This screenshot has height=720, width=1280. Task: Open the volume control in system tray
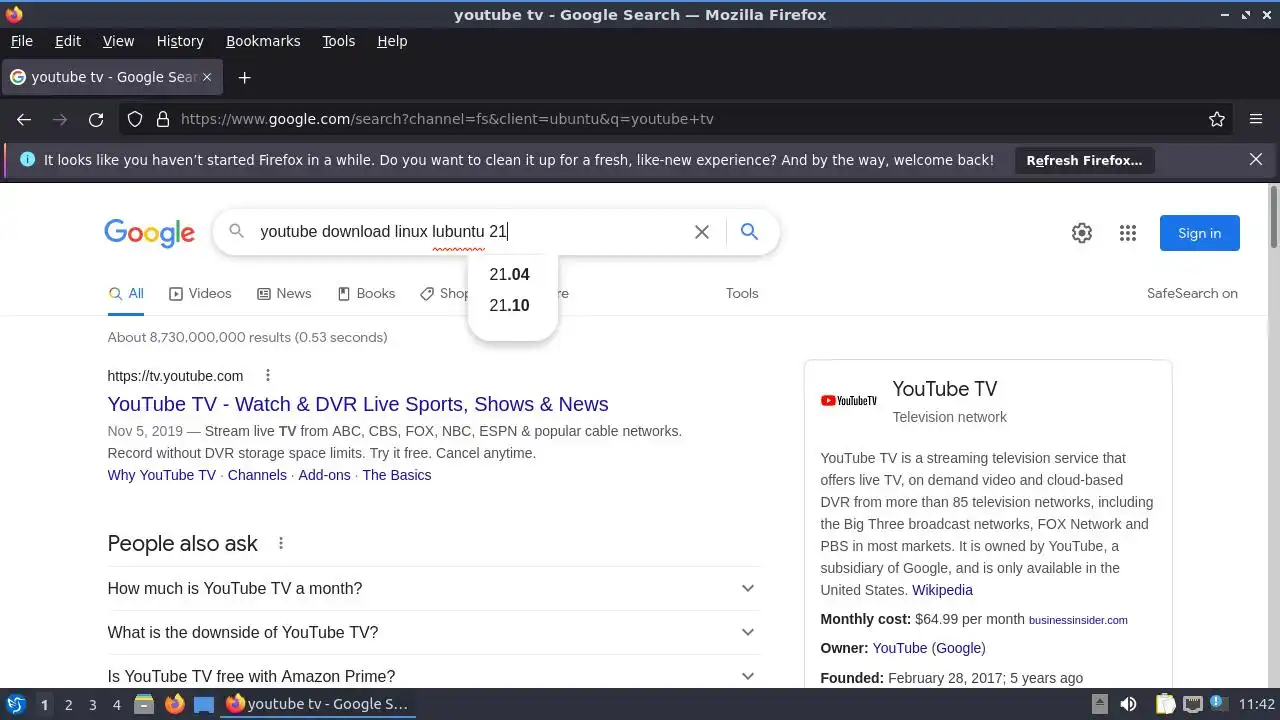coord(1128,704)
